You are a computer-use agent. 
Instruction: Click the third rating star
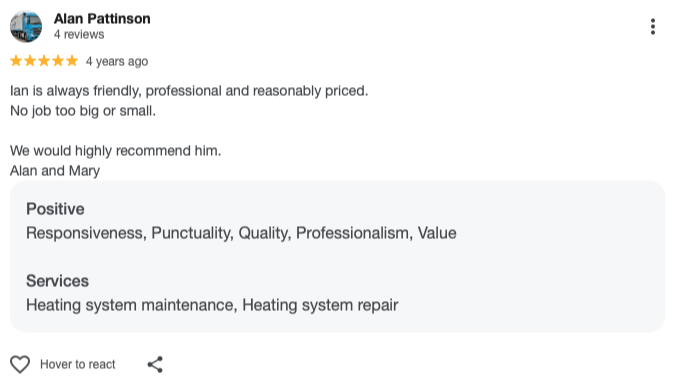pyautogui.click(x=44, y=61)
